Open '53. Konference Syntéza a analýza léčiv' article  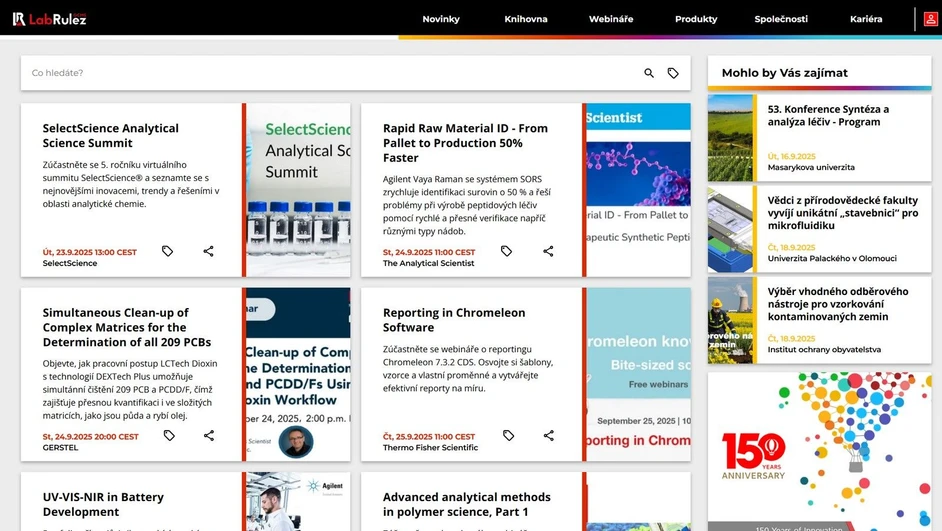tap(828, 115)
